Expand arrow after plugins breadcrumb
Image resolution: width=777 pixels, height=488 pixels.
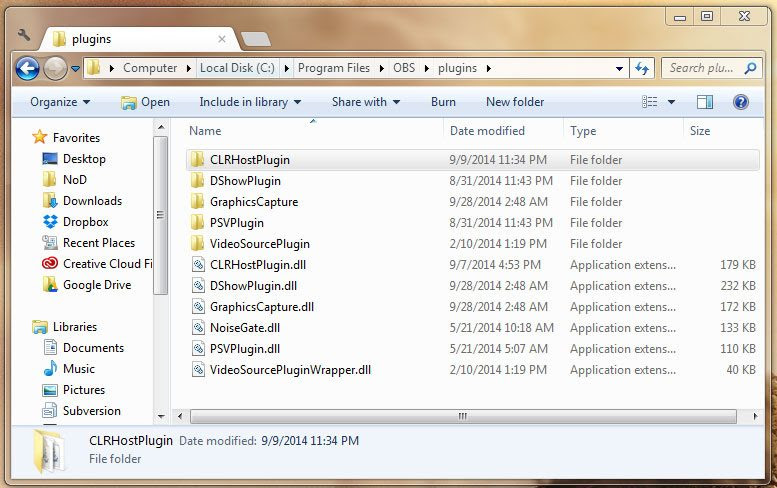[489, 68]
